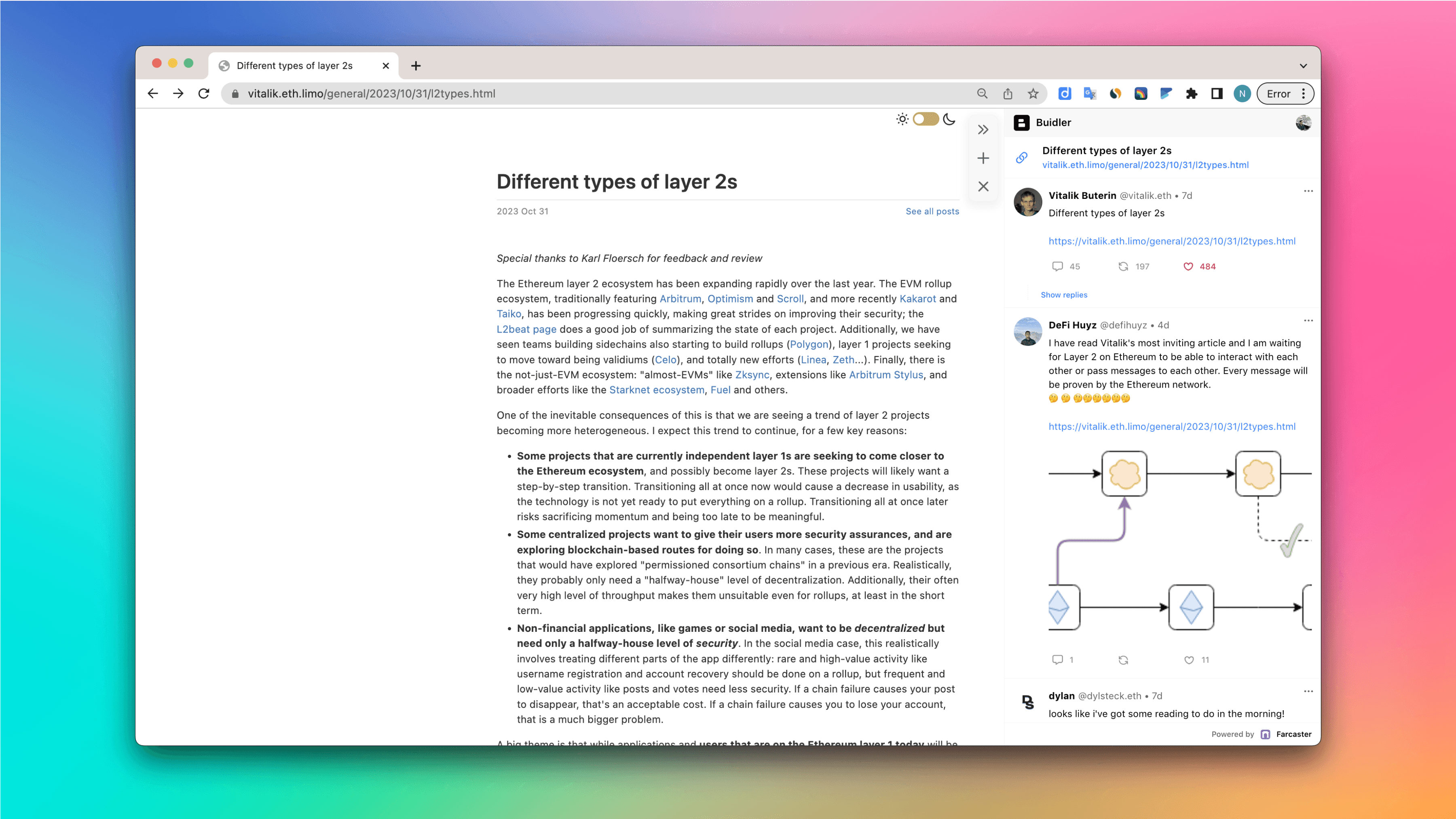1456x819 pixels.
Task: Open more options on DeFi Huyz's cast
Action: (x=1308, y=321)
